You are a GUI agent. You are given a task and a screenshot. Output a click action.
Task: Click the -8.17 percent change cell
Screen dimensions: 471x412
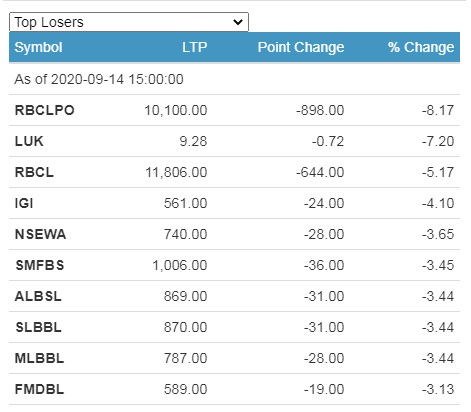point(438,110)
